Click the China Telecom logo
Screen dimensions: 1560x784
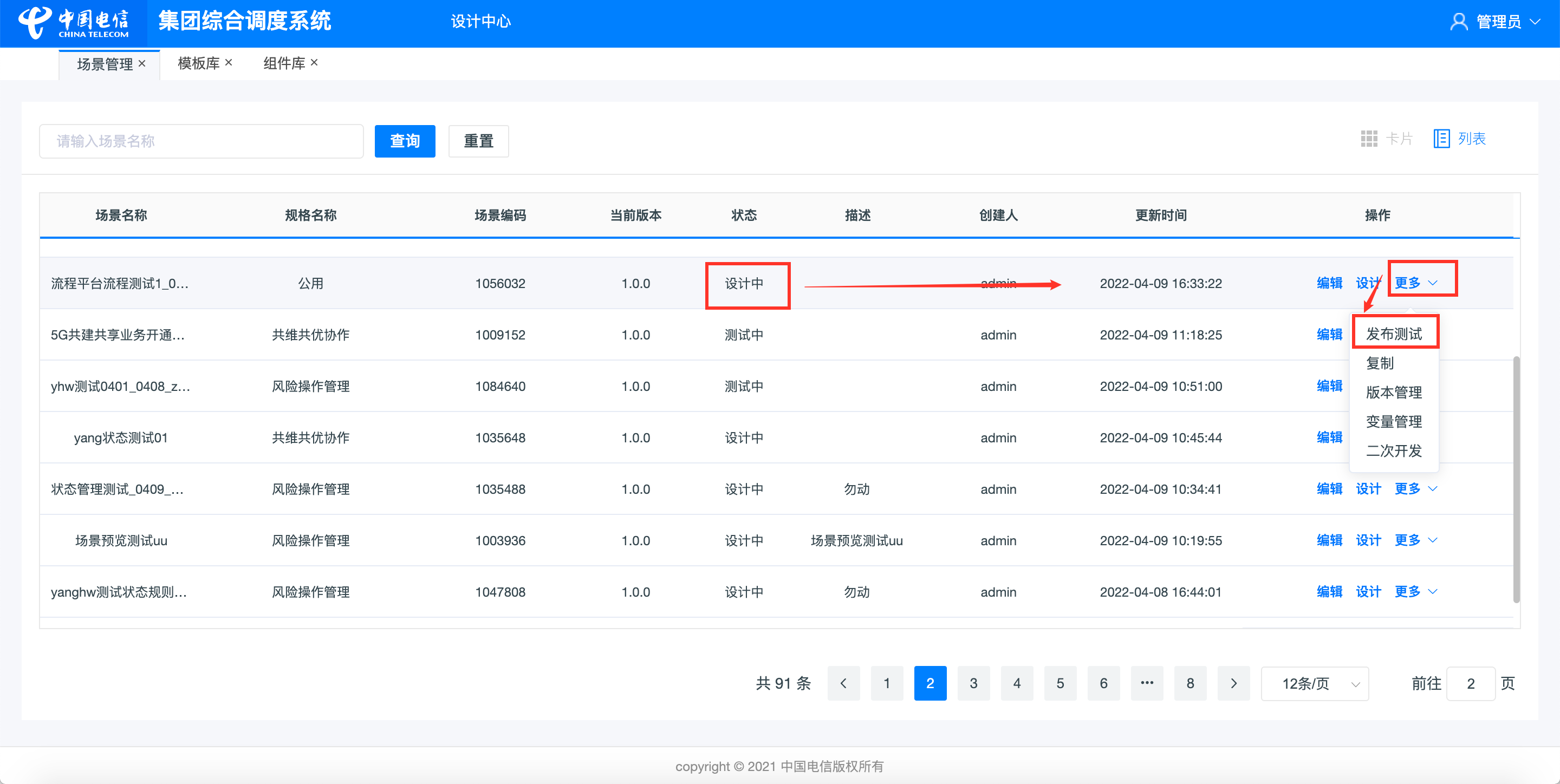coord(73,23)
